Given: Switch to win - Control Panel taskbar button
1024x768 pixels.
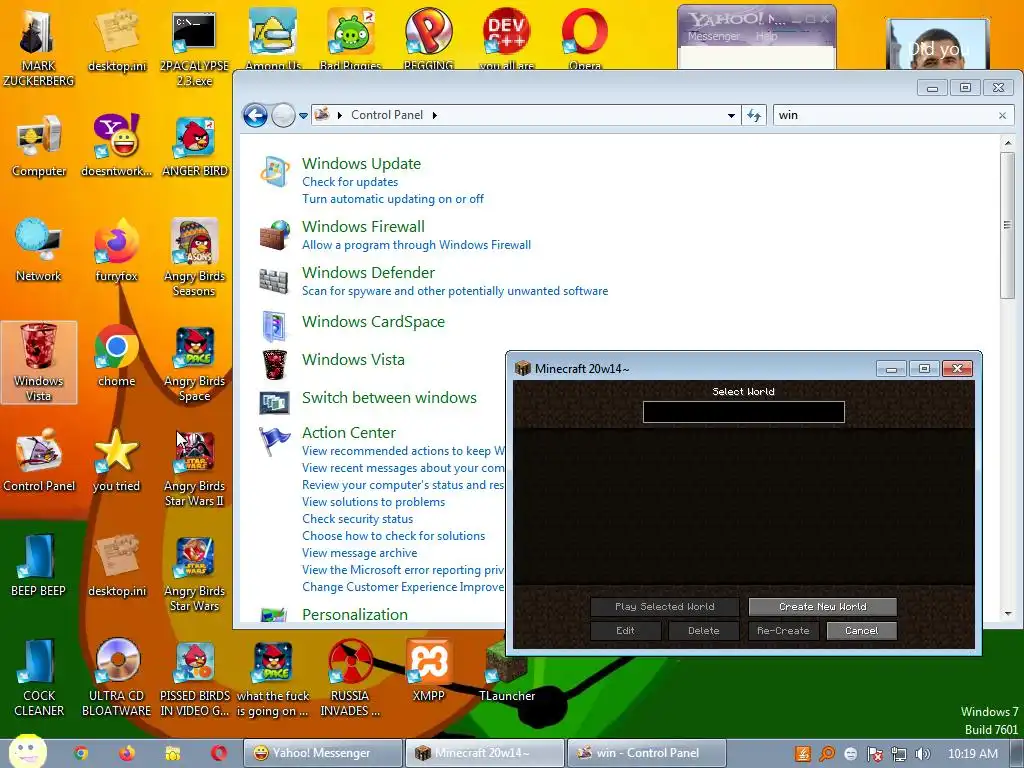Looking at the screenshot, I should tap(647, 753).
